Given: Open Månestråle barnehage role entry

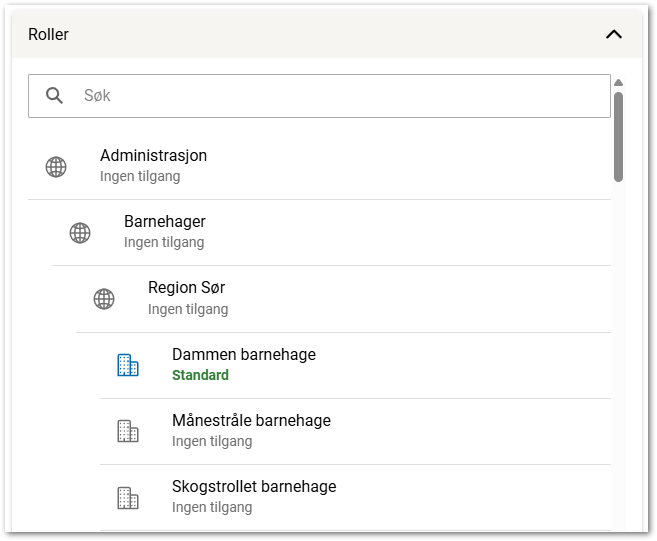Looking at the screenshot, I should [x=251, y=421].
